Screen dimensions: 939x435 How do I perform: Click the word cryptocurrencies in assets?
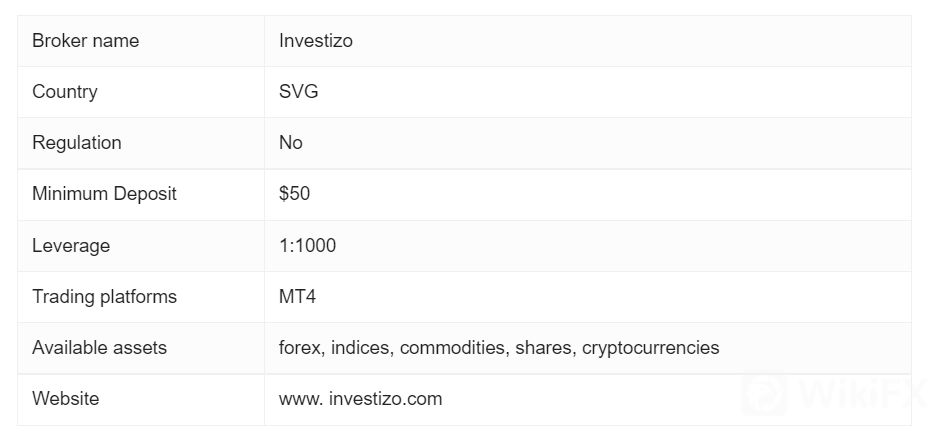650,347
